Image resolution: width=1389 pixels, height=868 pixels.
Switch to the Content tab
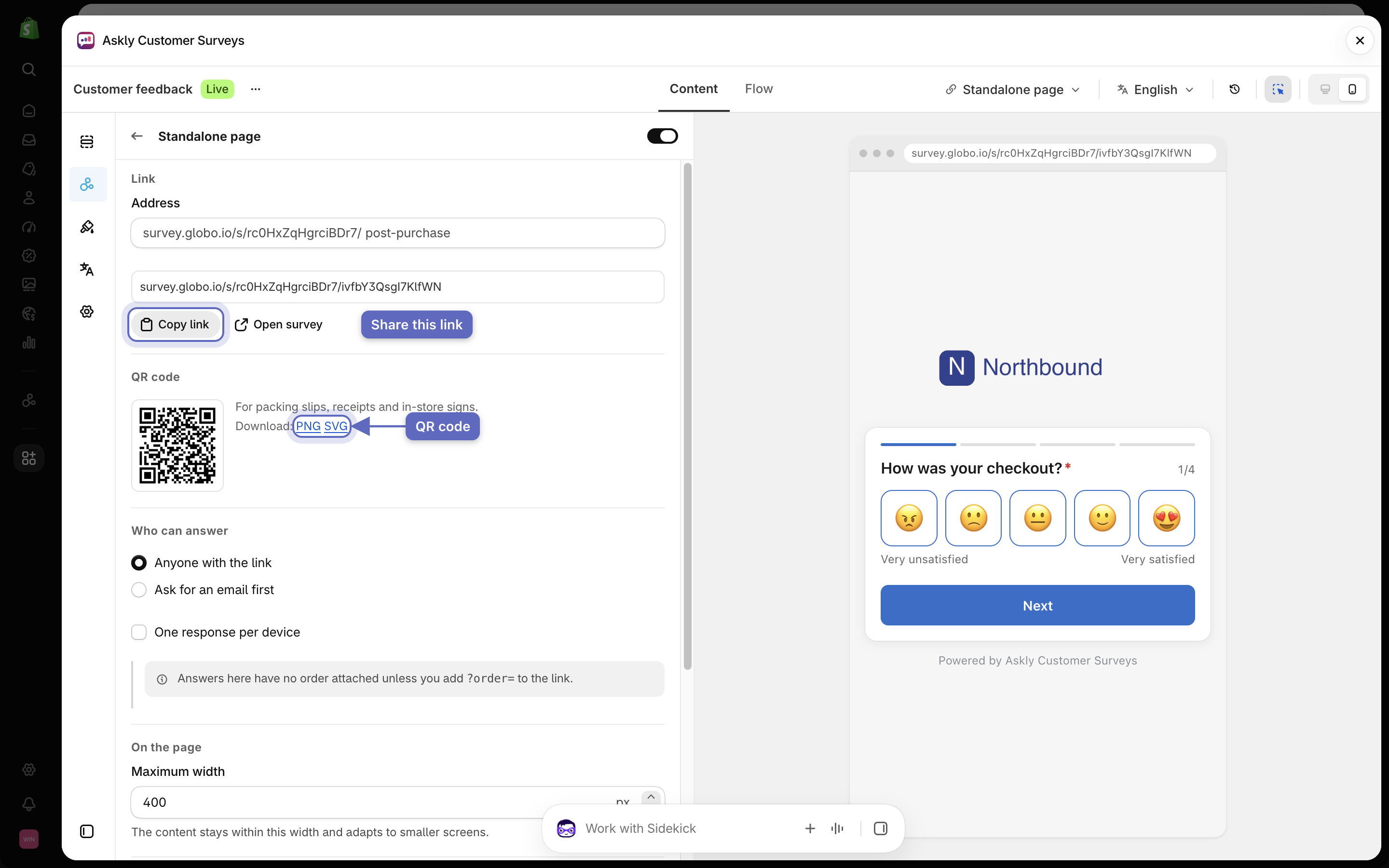[x=694, y=89]
